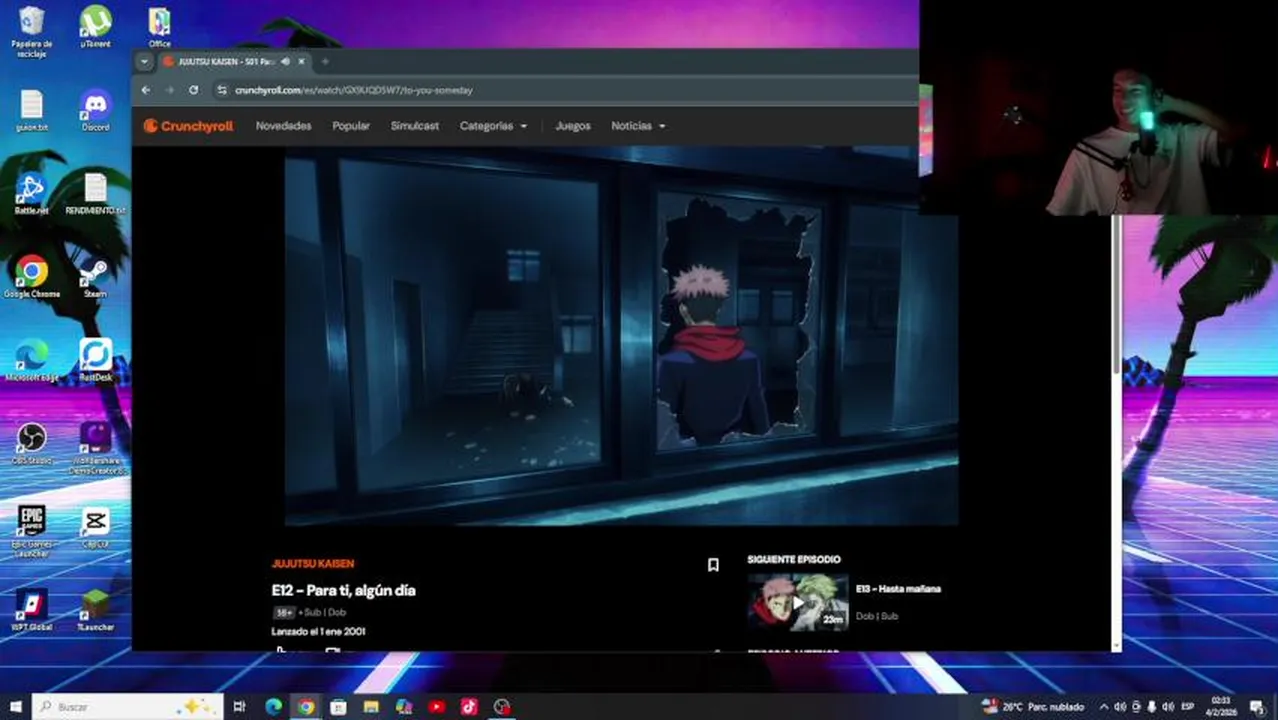This screenshot has height=720, width=1278.
Task: Click the Chrome forward arrow
Action: pyautogui.click(x=169, y=90)
